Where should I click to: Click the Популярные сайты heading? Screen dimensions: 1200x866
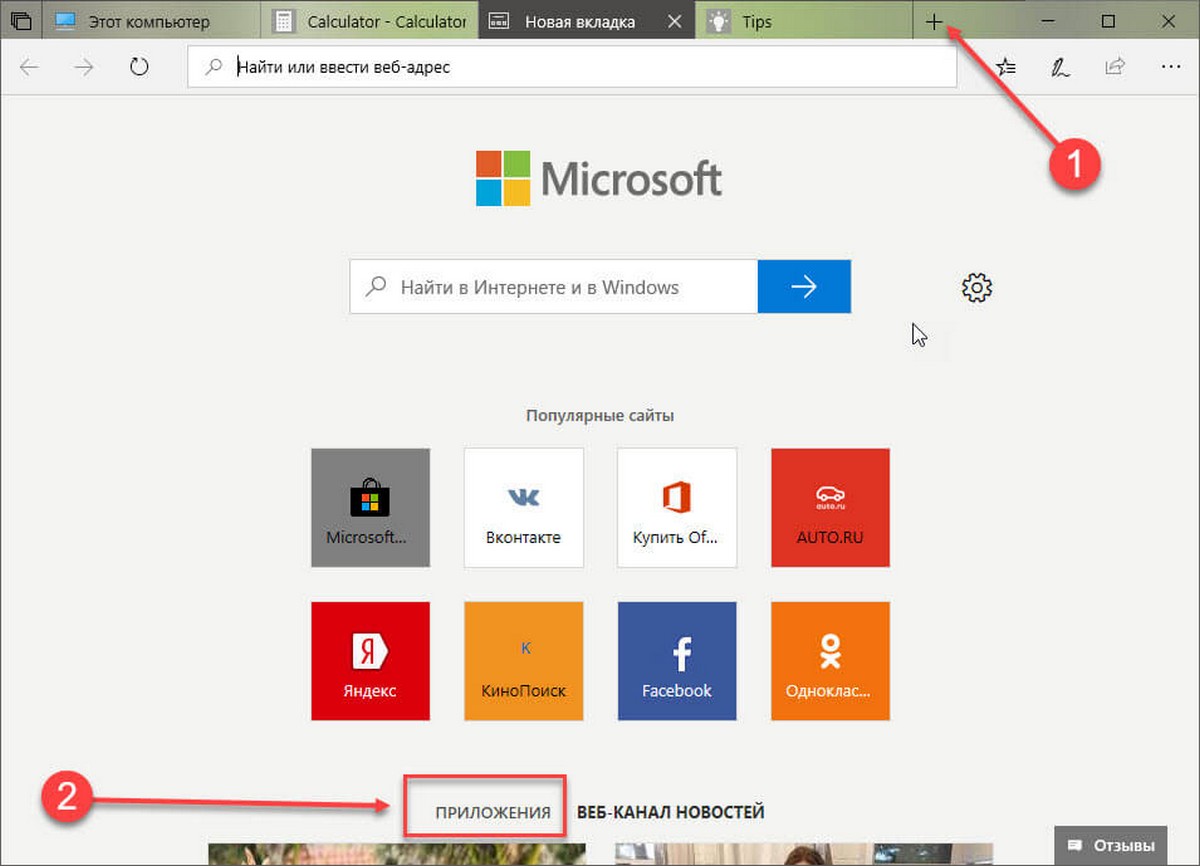coord(600,415)
